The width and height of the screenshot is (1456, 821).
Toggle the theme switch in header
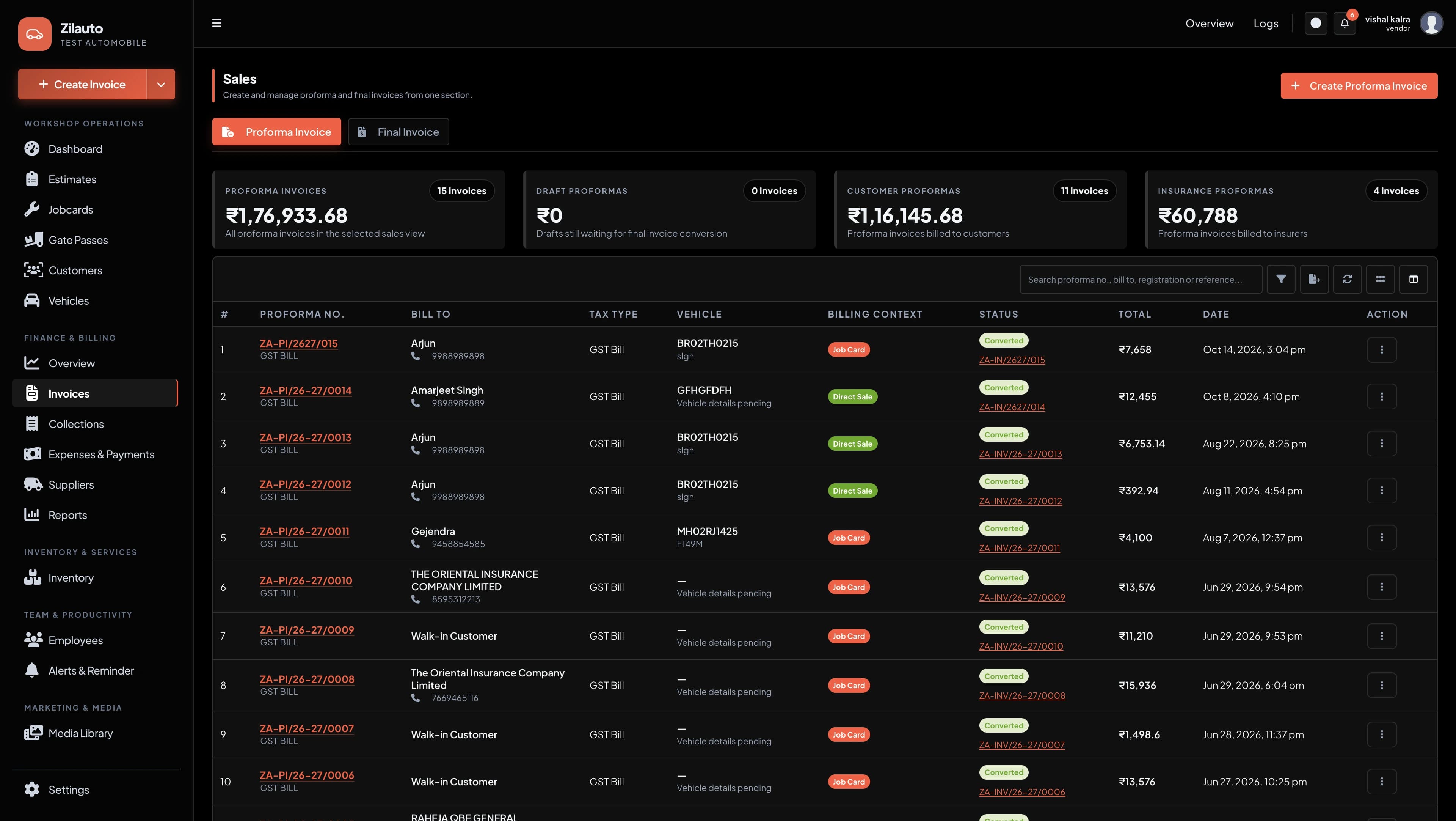tap(1315, 23)
